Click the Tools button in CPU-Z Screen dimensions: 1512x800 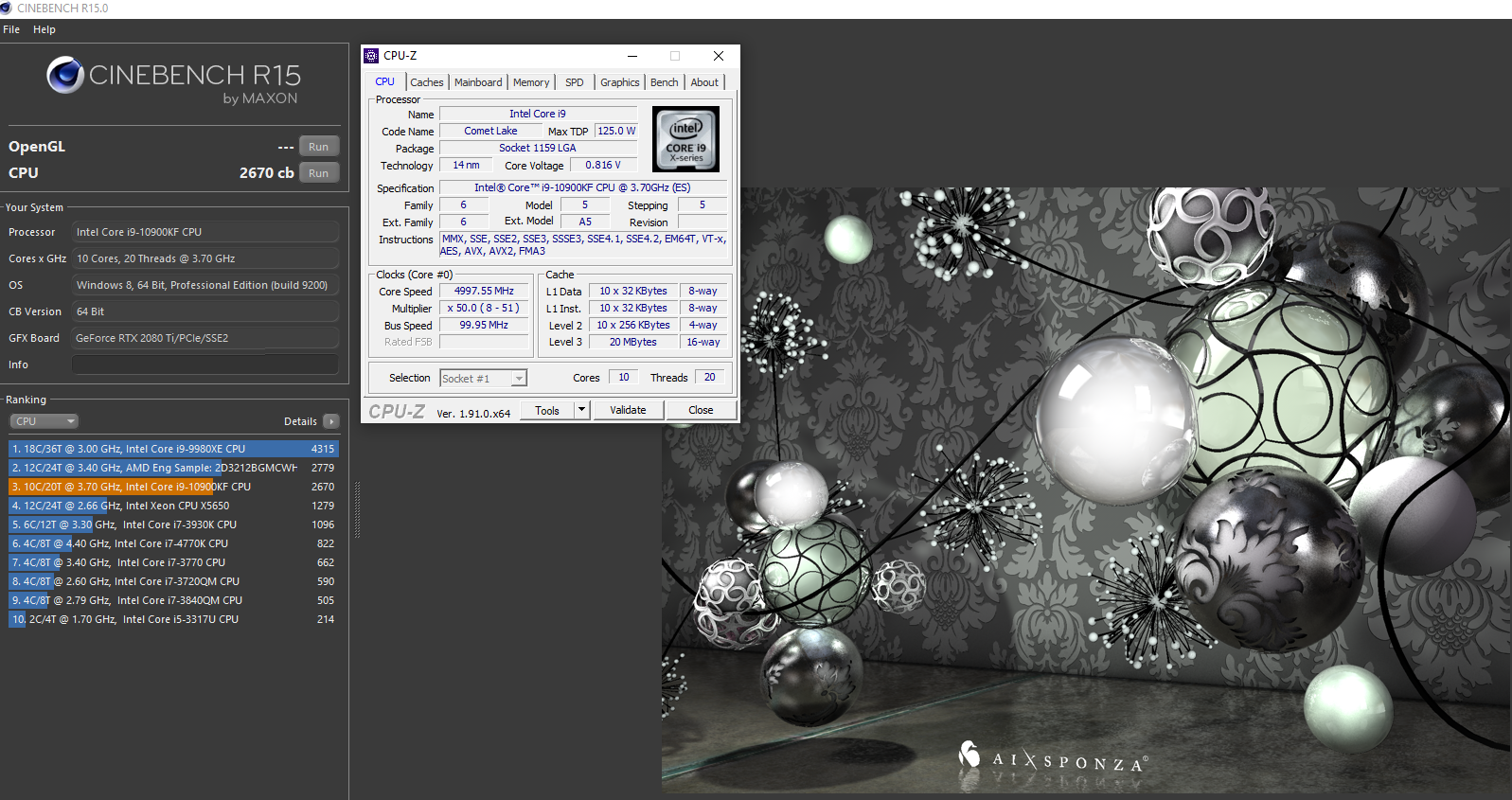547,410
